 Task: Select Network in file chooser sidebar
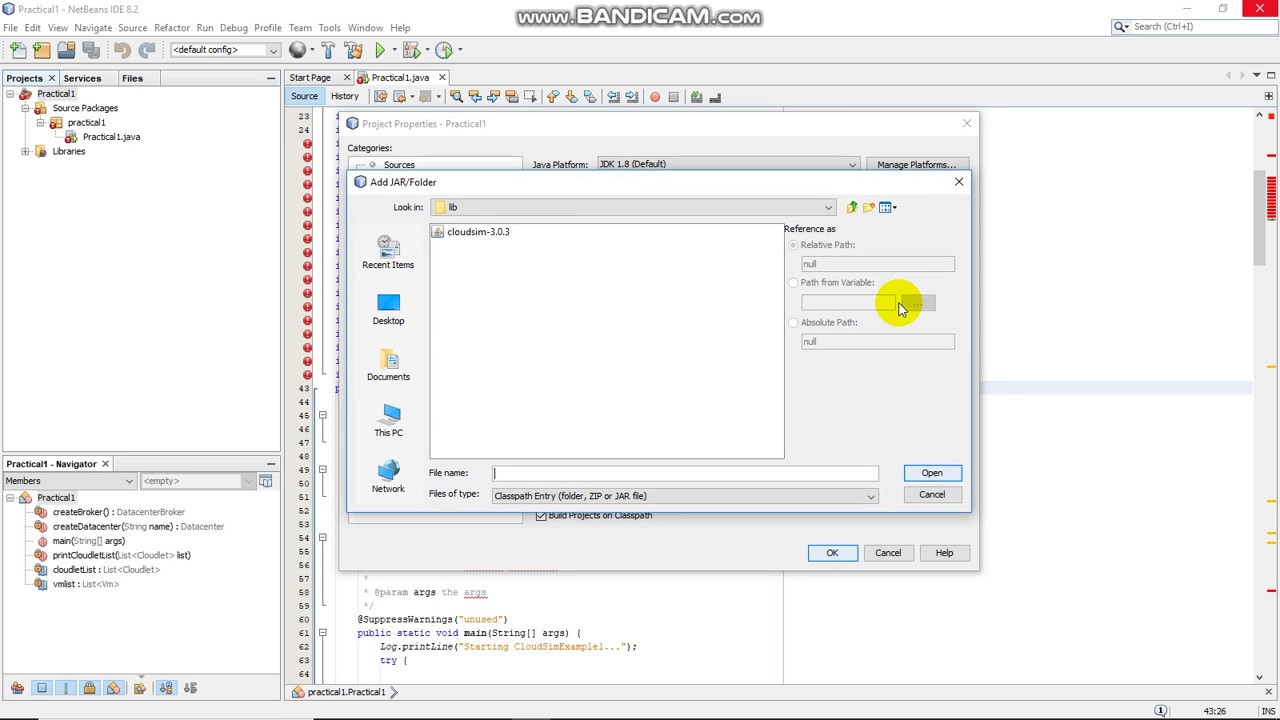click(388, 476)
